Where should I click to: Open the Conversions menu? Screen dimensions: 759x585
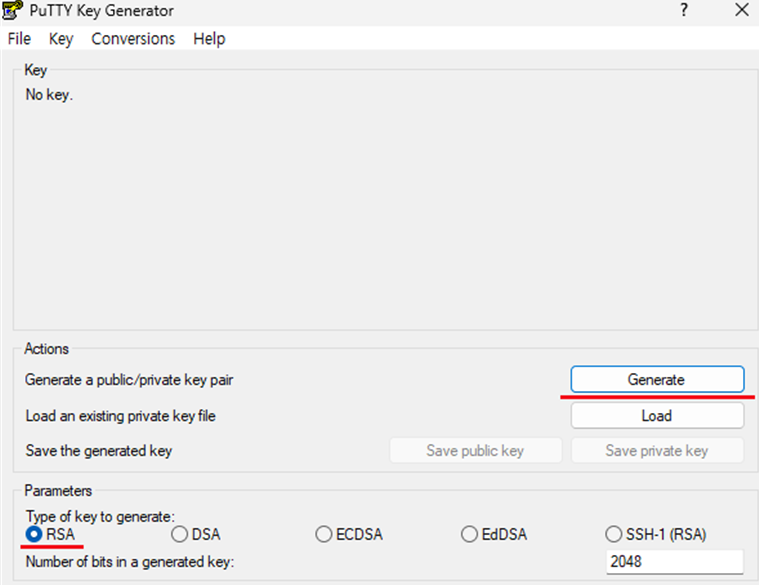[133, 39]
